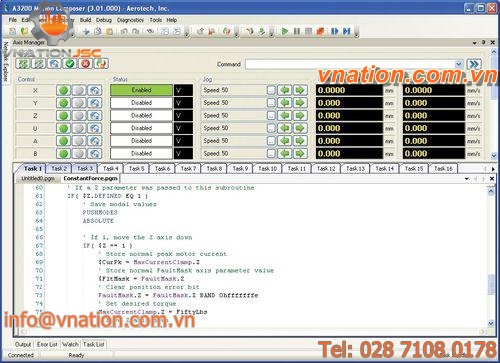Jog the A axis with the left arrow

click(x=285, y=141)
